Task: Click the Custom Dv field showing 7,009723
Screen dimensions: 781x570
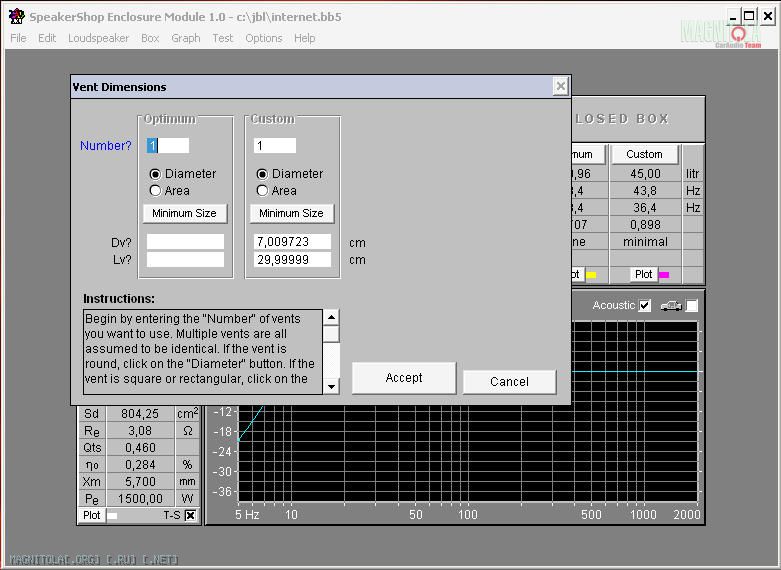Action: 292,242
